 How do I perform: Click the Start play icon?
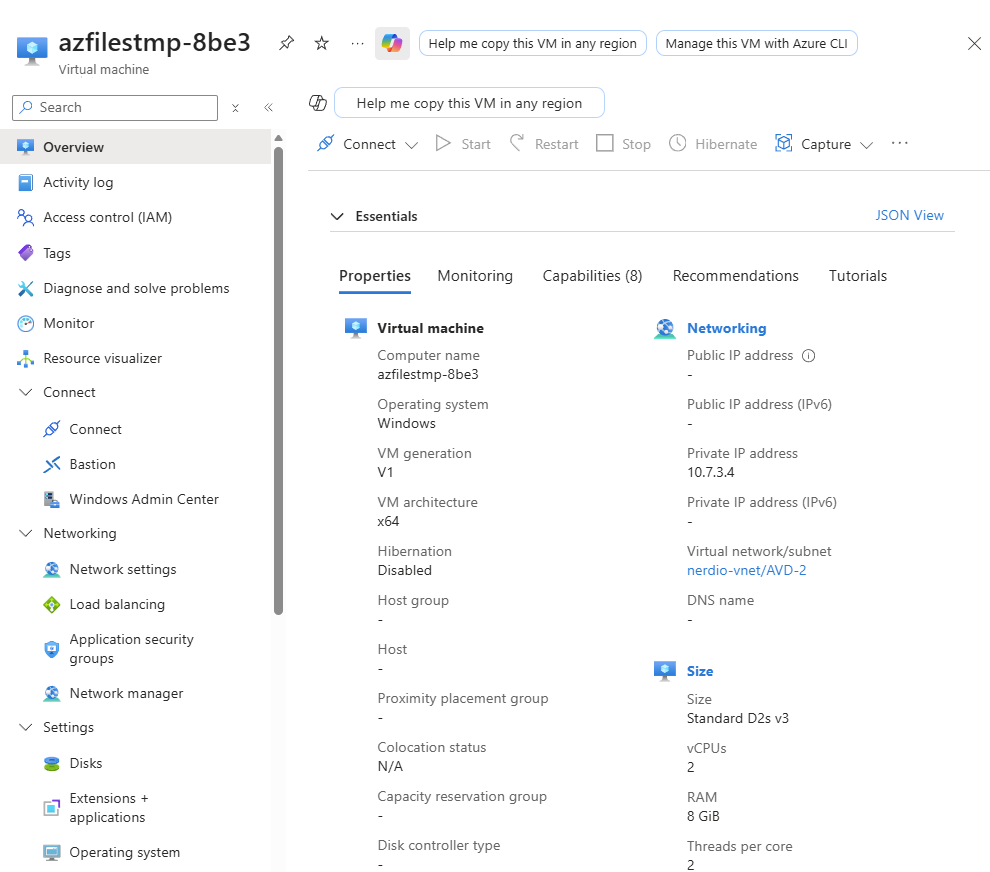[x=443, y=143]
